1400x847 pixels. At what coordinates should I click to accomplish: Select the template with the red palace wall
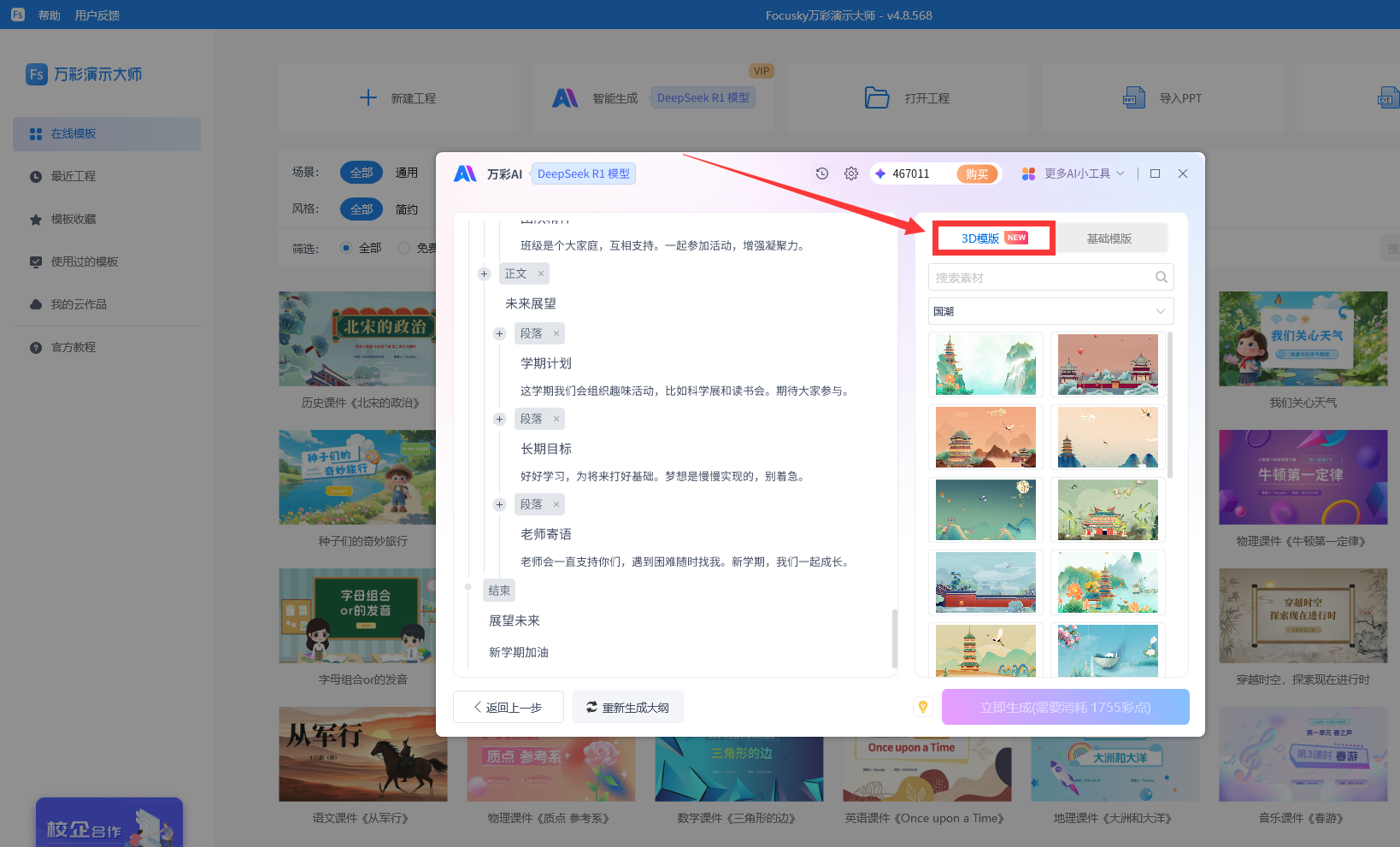click(x=985, y=582)
